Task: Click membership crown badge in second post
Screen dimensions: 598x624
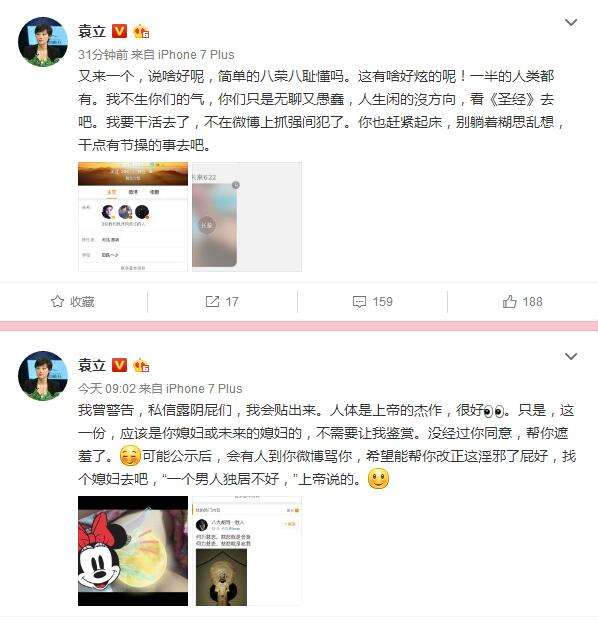Action: [x=141, y=365]
